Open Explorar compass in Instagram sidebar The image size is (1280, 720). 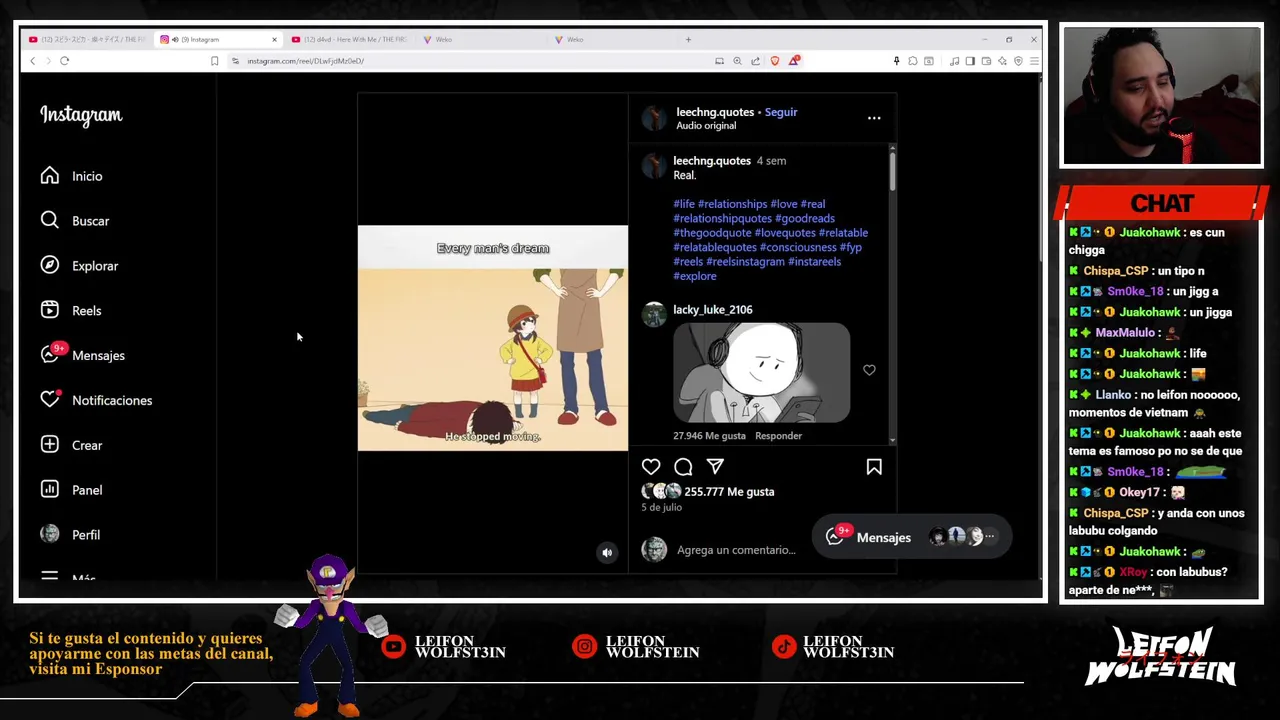[x=50, y=266]
